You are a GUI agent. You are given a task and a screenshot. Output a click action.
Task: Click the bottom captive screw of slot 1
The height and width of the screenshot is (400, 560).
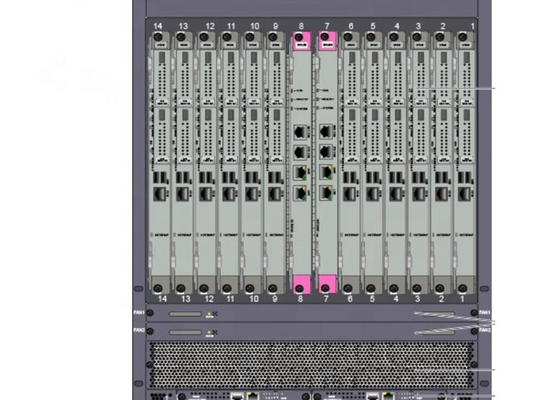pos(463,288)
